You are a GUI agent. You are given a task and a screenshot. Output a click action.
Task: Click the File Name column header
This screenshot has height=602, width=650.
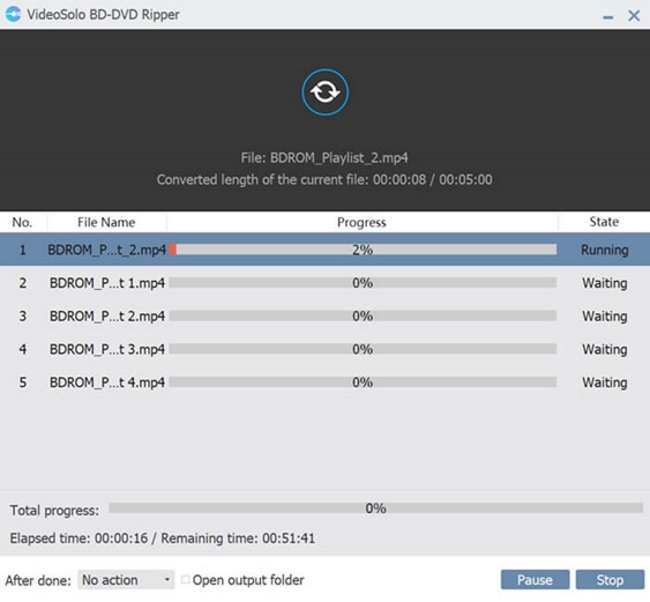(x=106, y=223)
